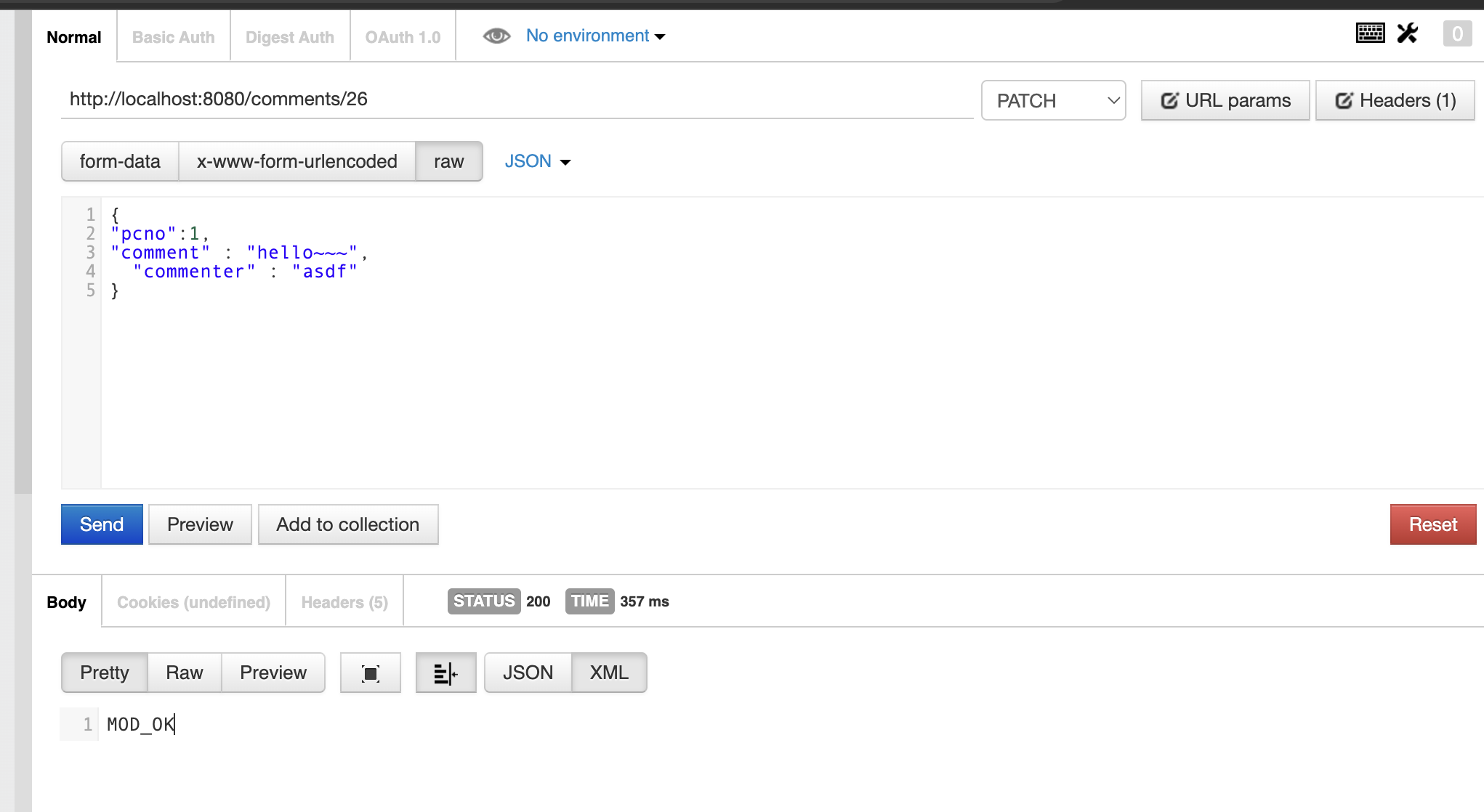Image resolution: width=1484 pixels, height=812 pixels.
Task: Open settings wrench icon
Action: tap(1408, 33)
